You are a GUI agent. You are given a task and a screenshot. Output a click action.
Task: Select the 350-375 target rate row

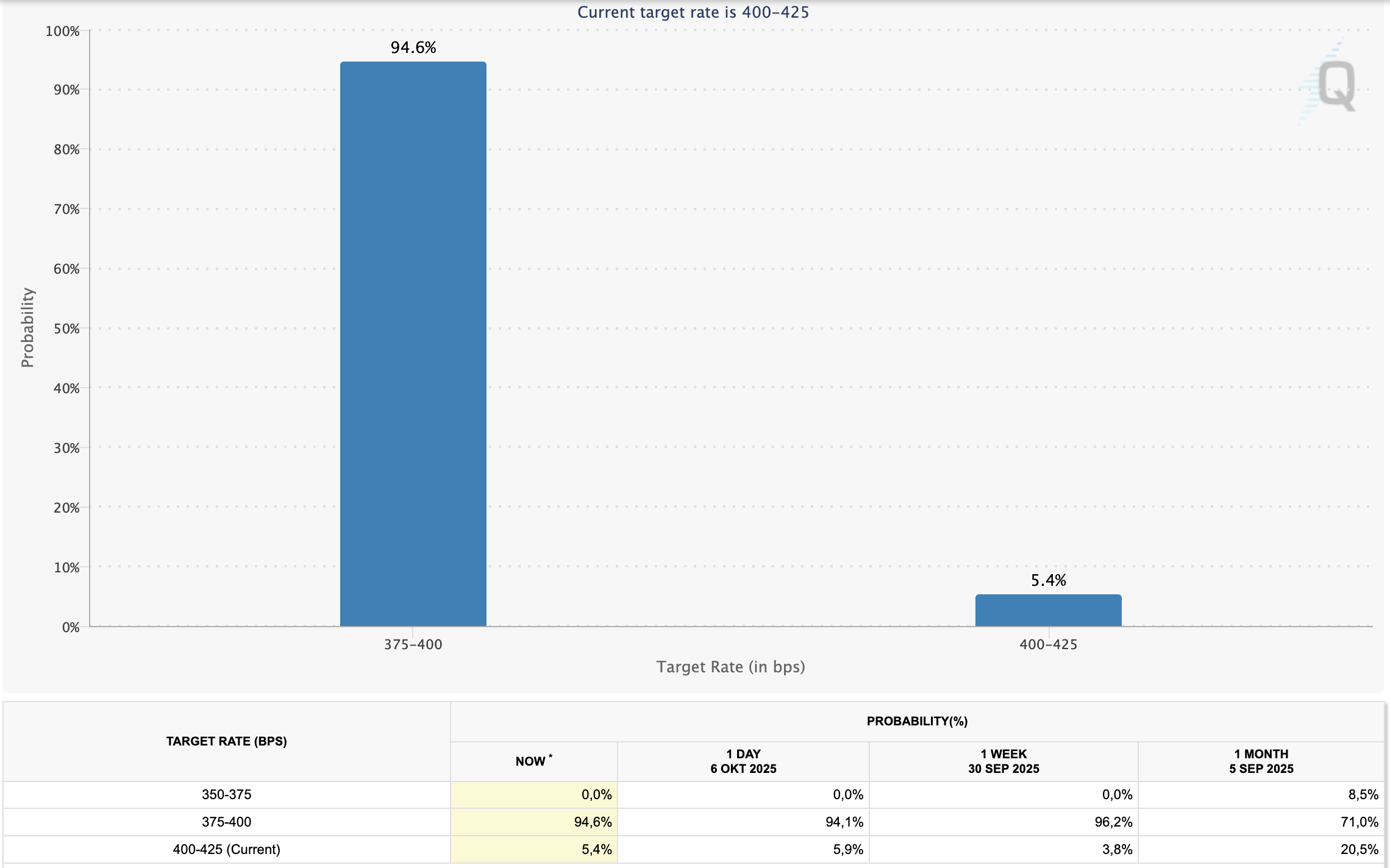pyautogui.click(x=226, y=794)
